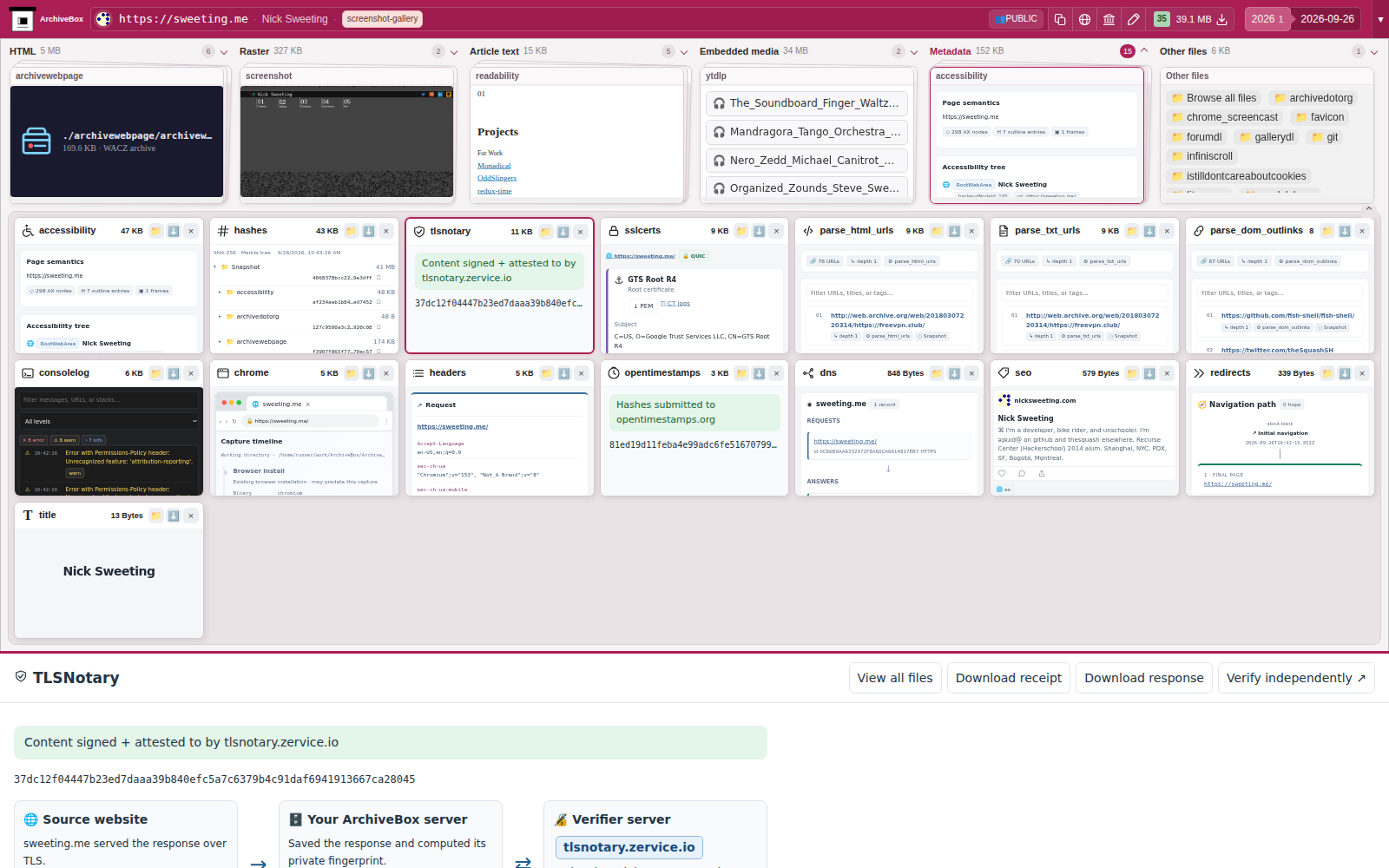Click the sweeting.me URL in header
This screenshot has width=1389, height=868.
(183, 19)
